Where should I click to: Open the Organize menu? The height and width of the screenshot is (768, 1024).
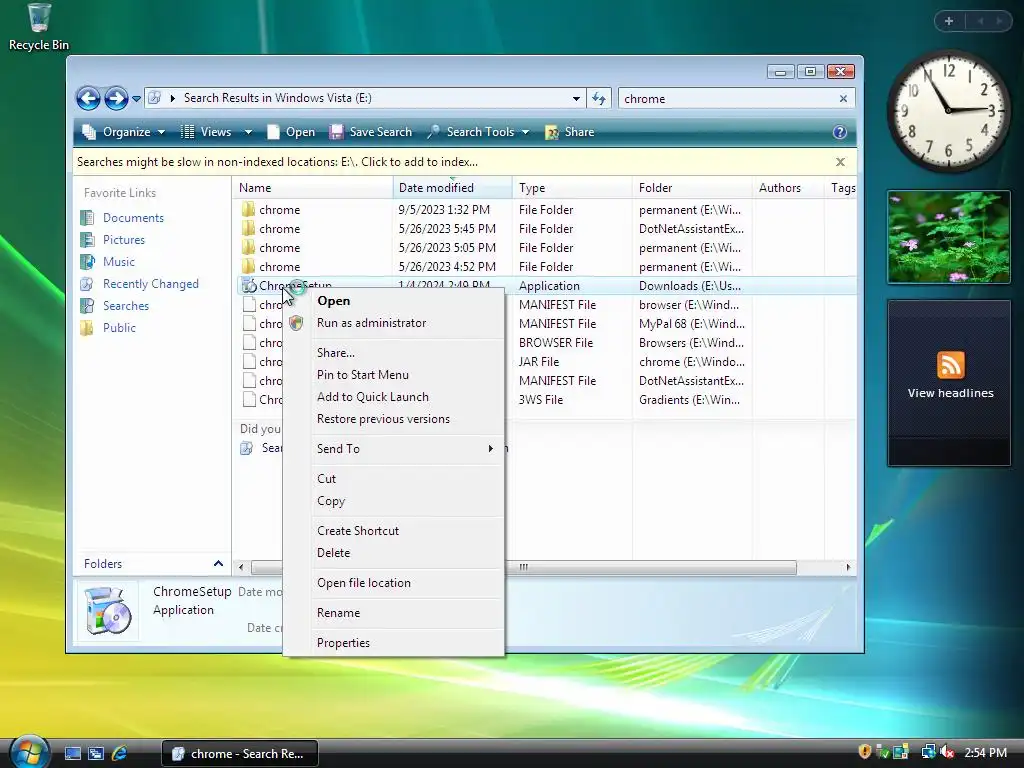tap(123, 132)
